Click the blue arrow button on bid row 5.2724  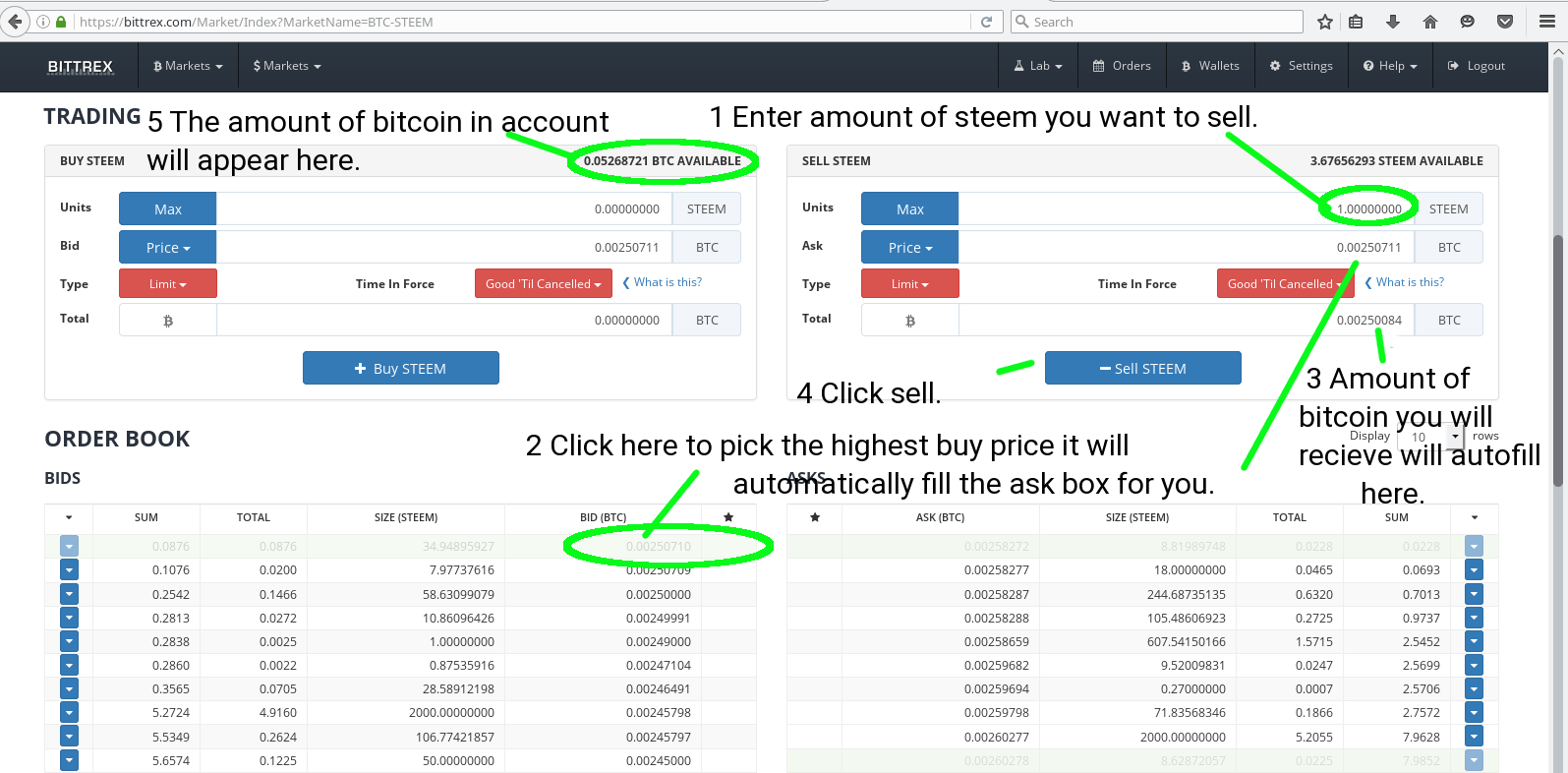[69, 712]
